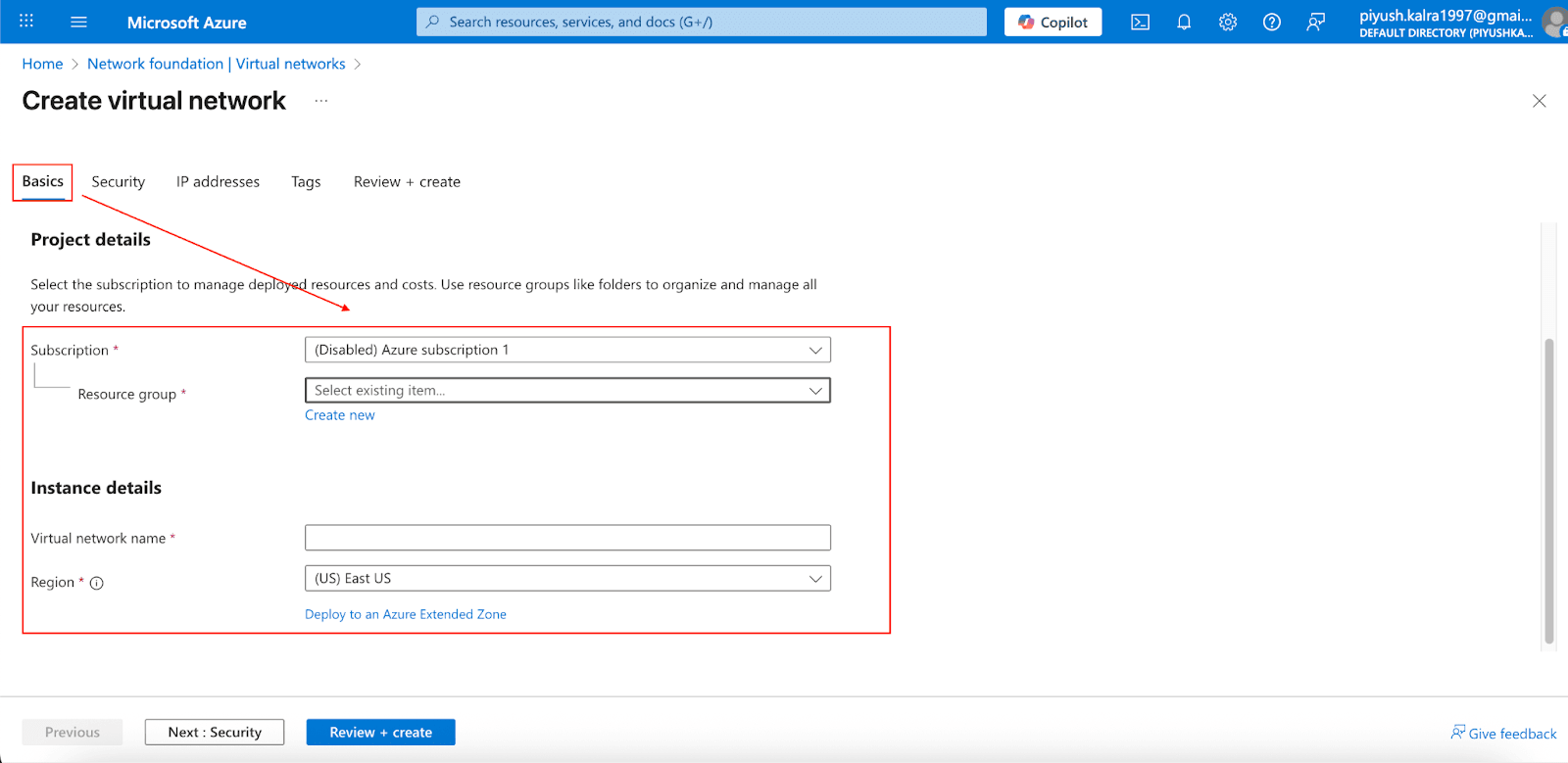Open the hamburger portal menu

click(79, 22)
